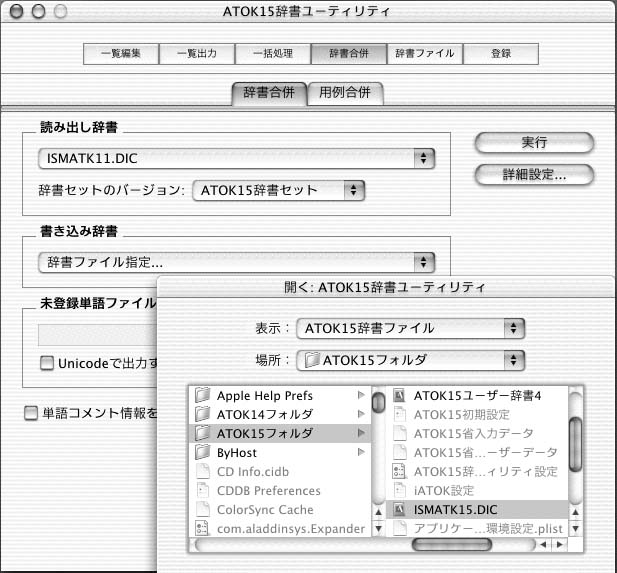Switch to the 登録 tab
This screenshot has height=573, width=617.
pos(501,54)
